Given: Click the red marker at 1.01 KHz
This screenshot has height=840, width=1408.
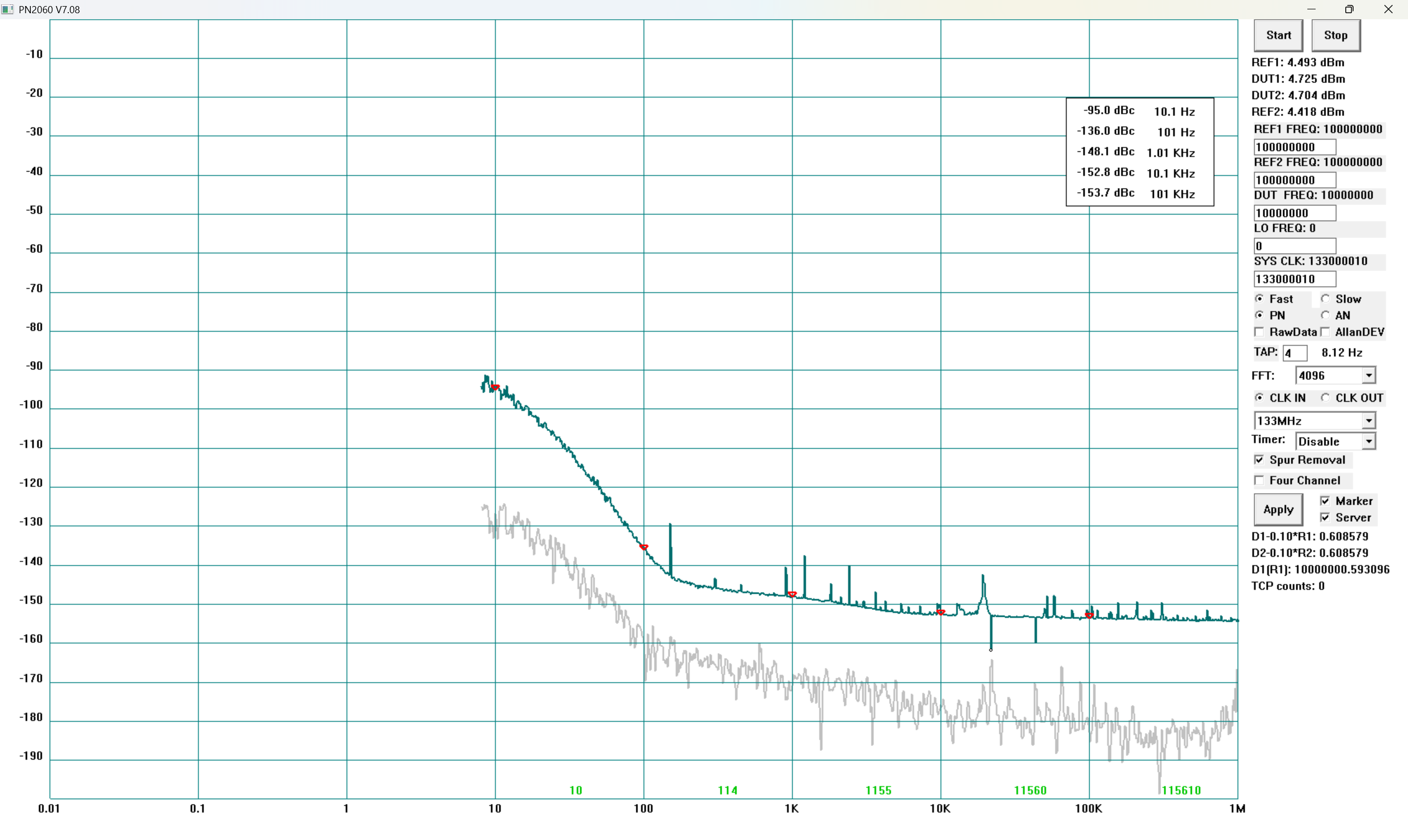Looking at the screenshot, I should 792,594.
